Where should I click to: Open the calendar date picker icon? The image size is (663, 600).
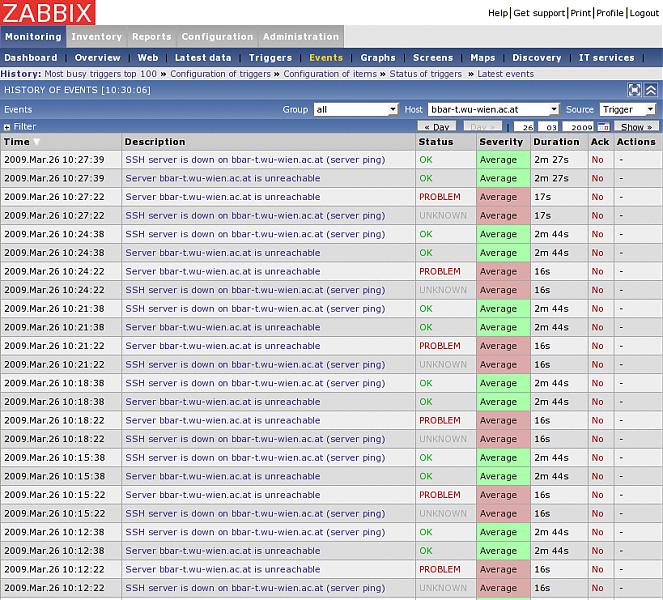pyautogui.click(x=603, y=127)
